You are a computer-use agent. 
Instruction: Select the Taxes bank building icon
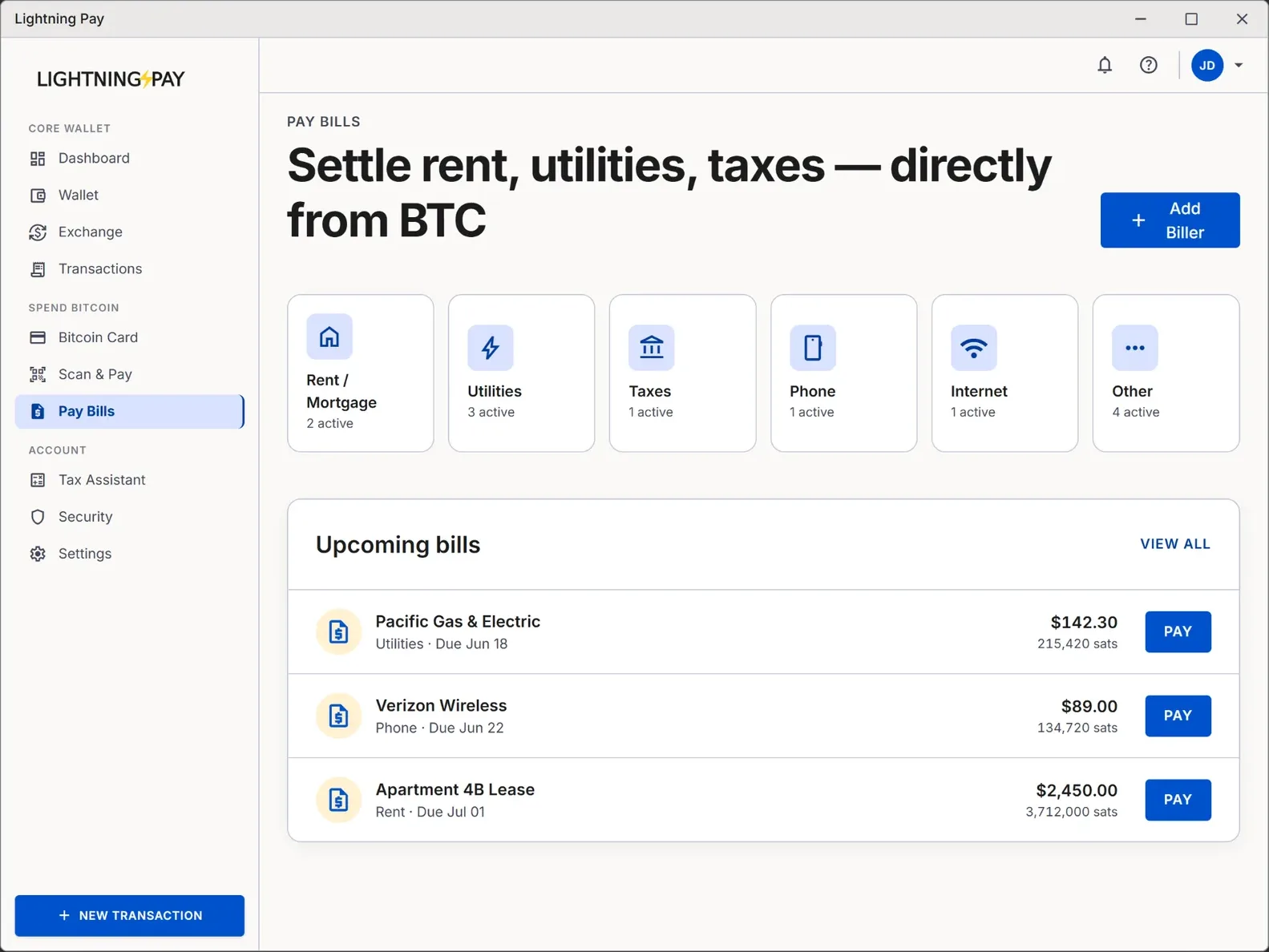click(x=652, y=348)
